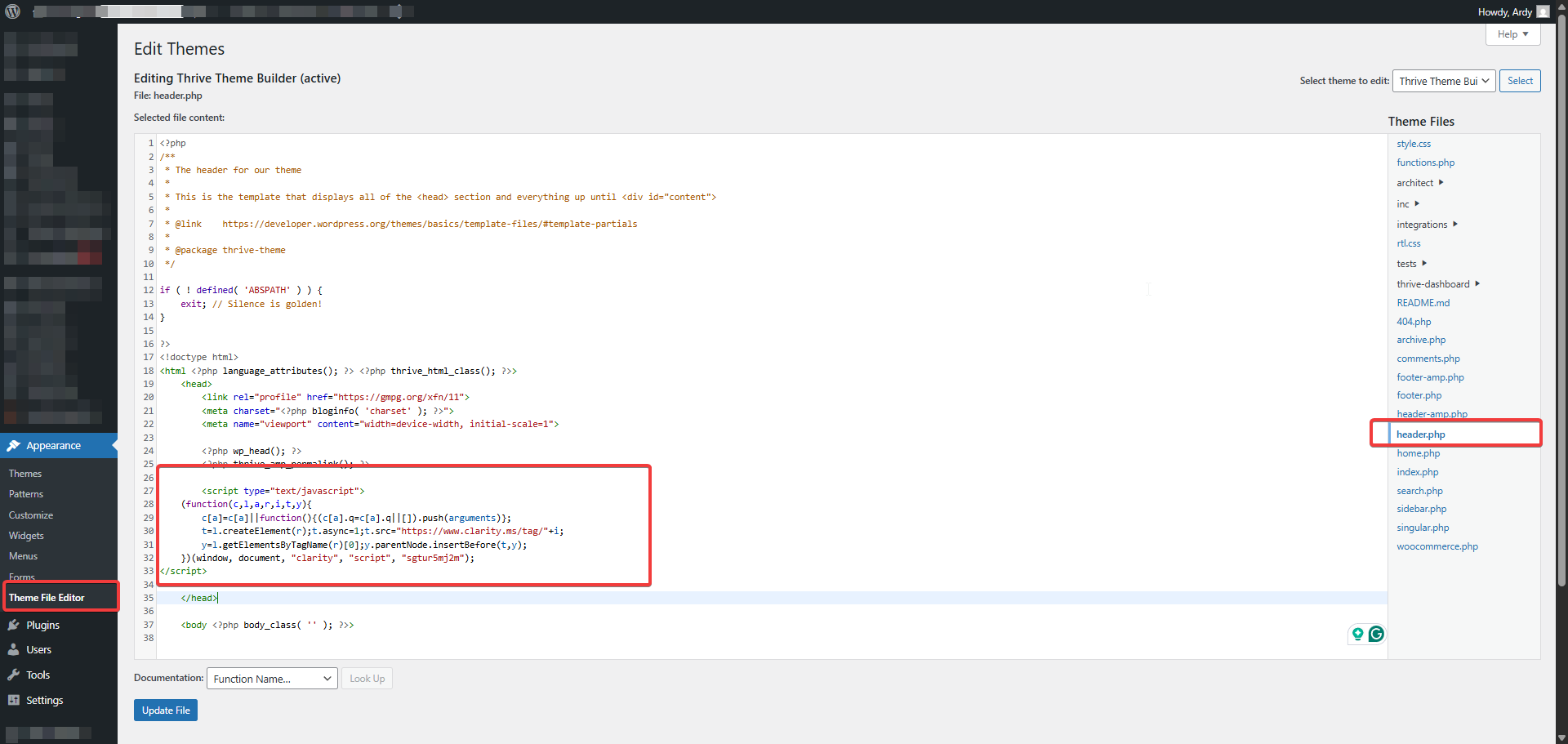Click the Appearance paintbrush icon
Screen dimensions: 1568x744
pos(13,446)
